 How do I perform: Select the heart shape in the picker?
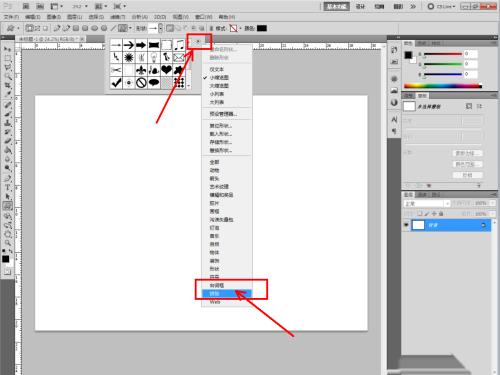point(166,70)
